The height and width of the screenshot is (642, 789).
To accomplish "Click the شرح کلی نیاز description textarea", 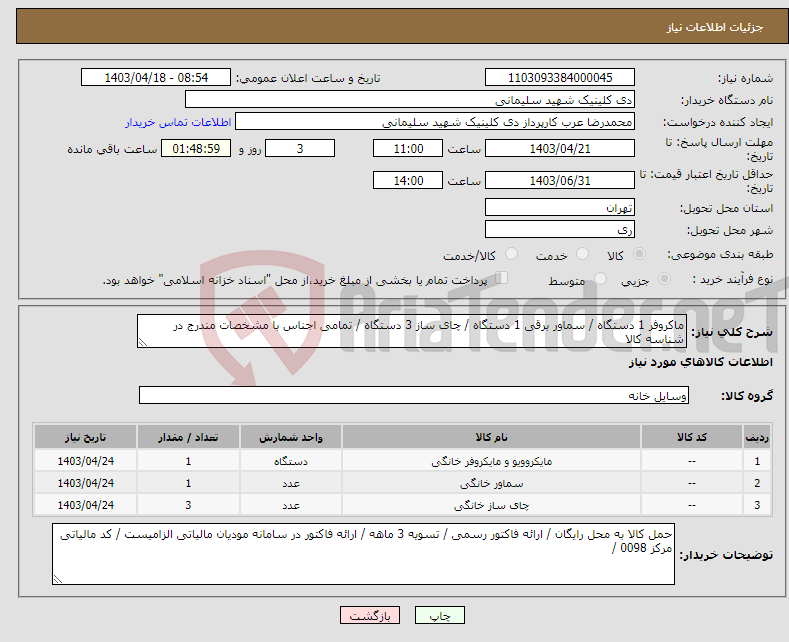I will click(x=412, y=331).
